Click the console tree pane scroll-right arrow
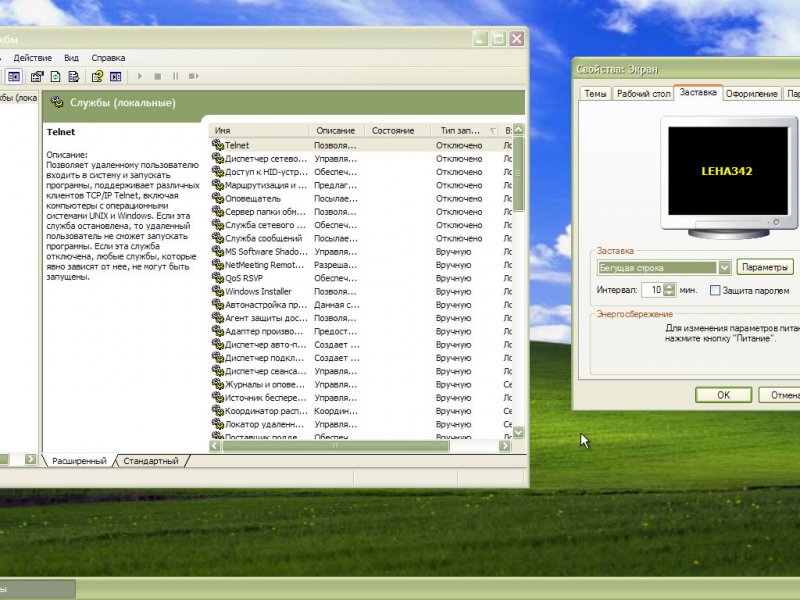Screen dimensions: 800x600 [31, 459]
